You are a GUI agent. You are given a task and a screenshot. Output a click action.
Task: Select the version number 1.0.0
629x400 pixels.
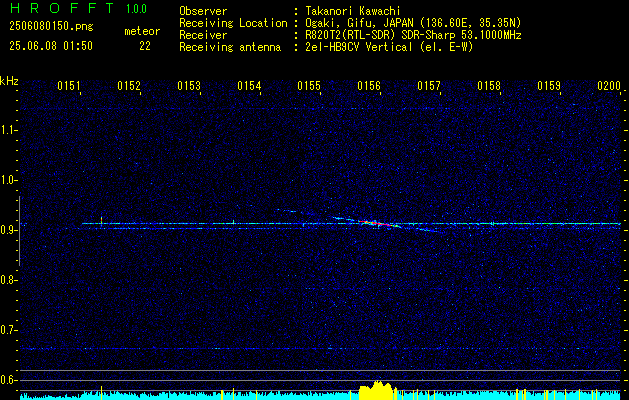(136, 9)
